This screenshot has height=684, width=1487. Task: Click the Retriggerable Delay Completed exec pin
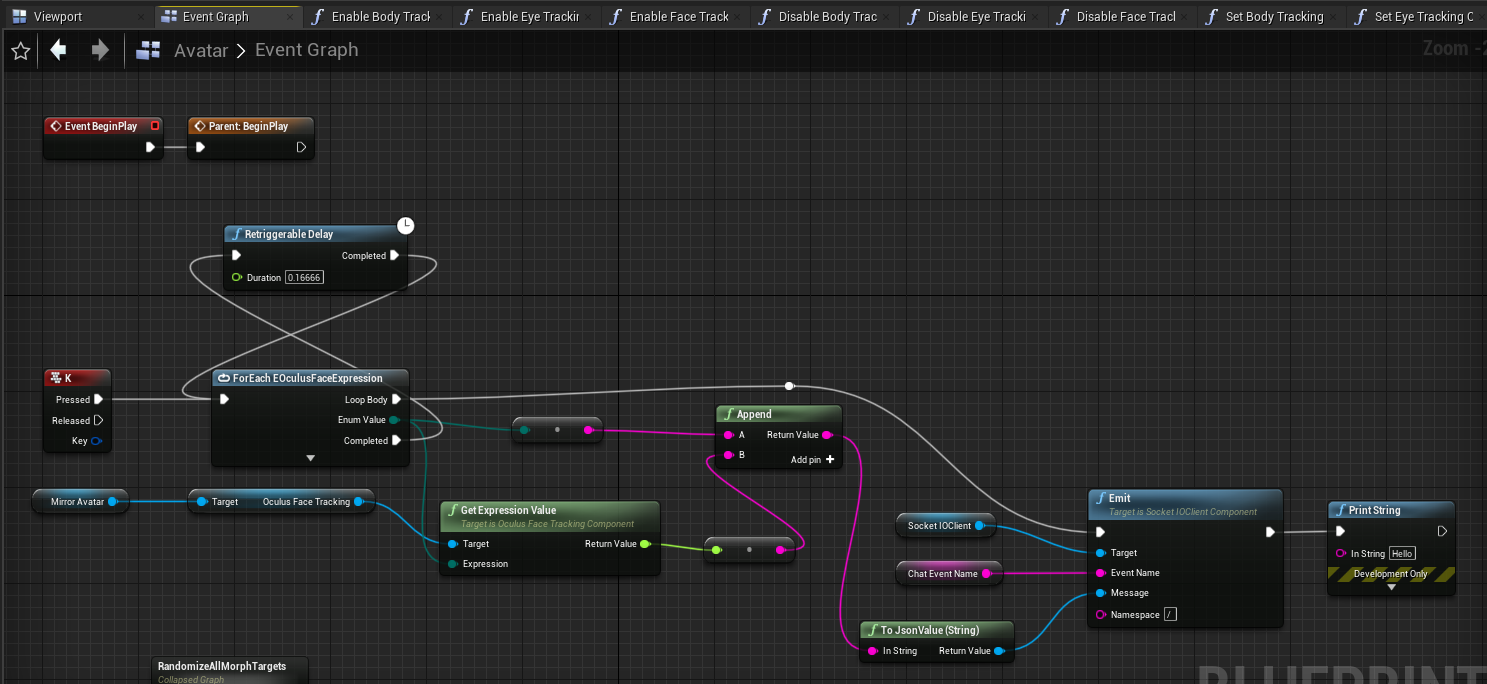tap(395, 255)
